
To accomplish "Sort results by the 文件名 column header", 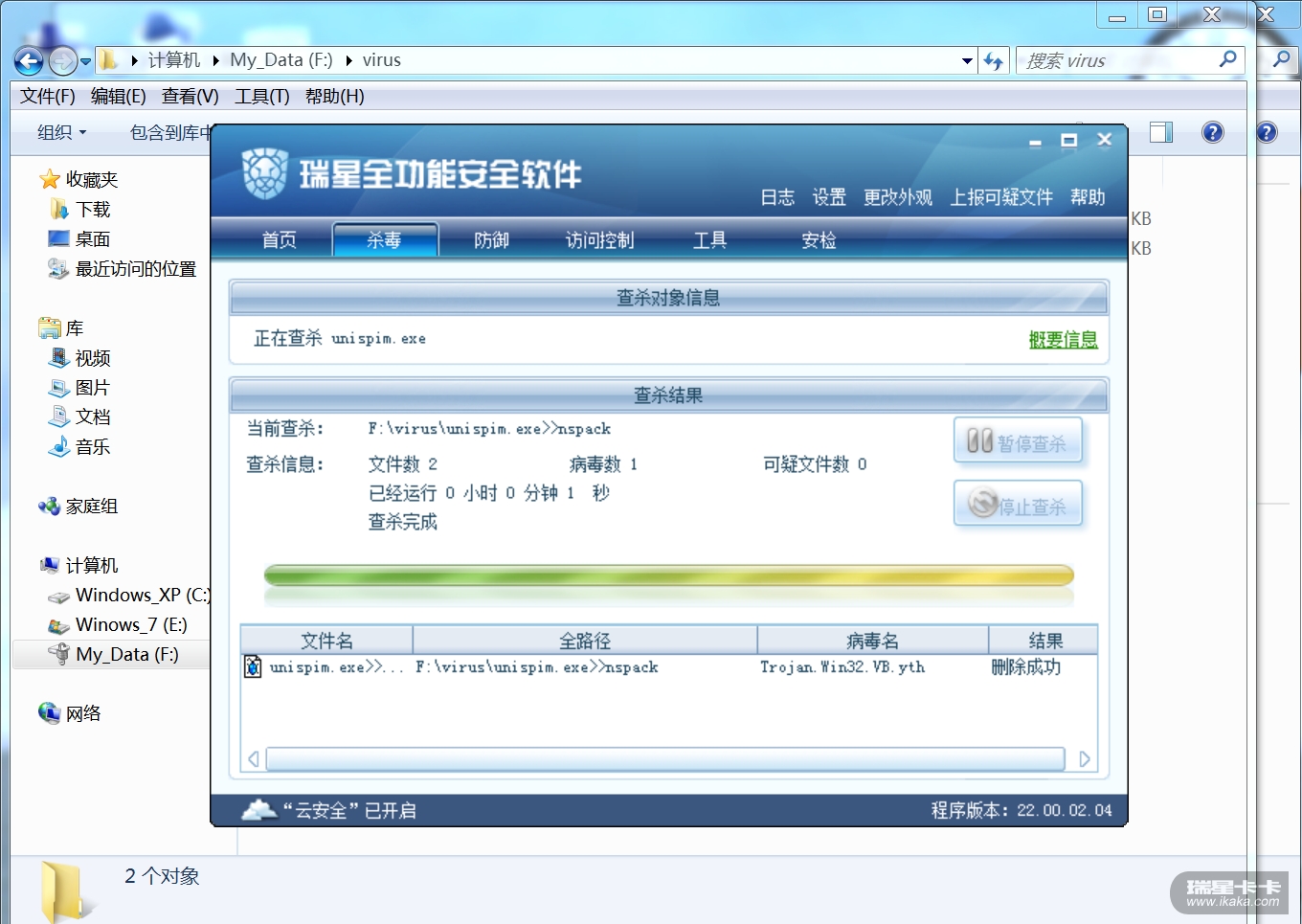I will coord(326,640).
